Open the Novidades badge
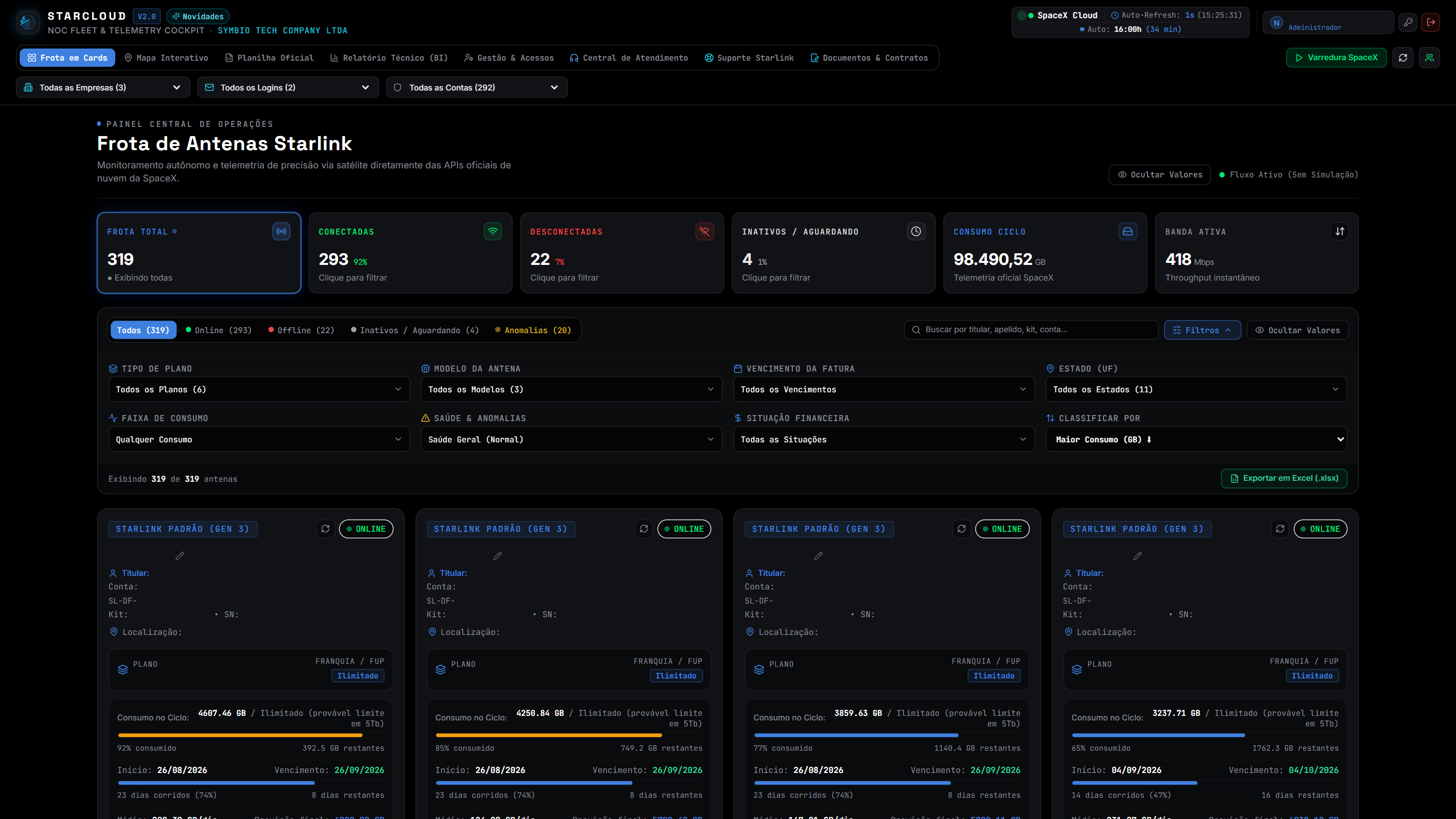The image size is (1456, 819). click(198, 16)
